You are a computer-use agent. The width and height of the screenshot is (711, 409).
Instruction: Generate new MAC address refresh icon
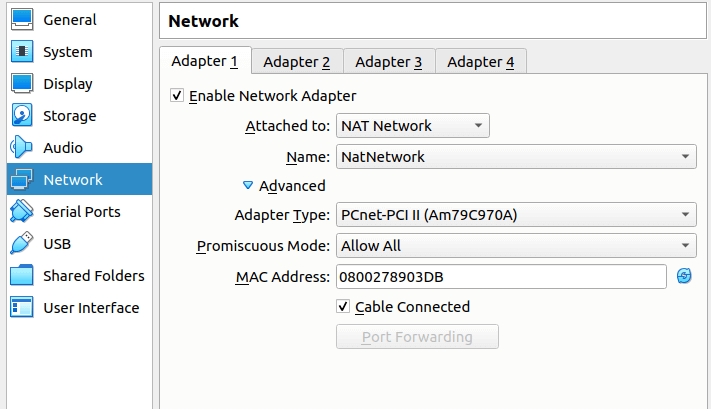coord(684,276)
